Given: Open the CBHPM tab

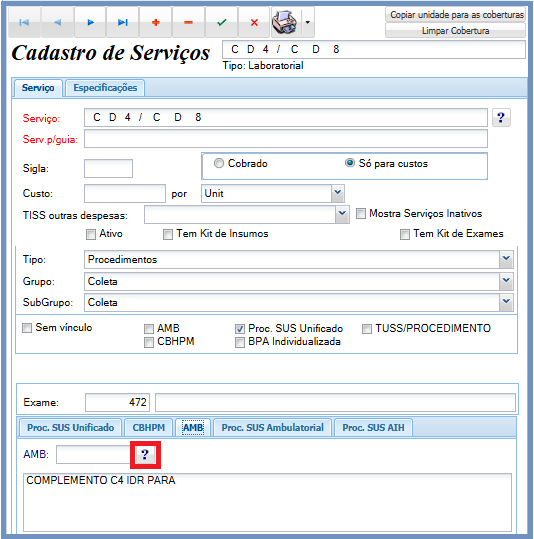Looking at the screenshot, I should pos(149,427).
